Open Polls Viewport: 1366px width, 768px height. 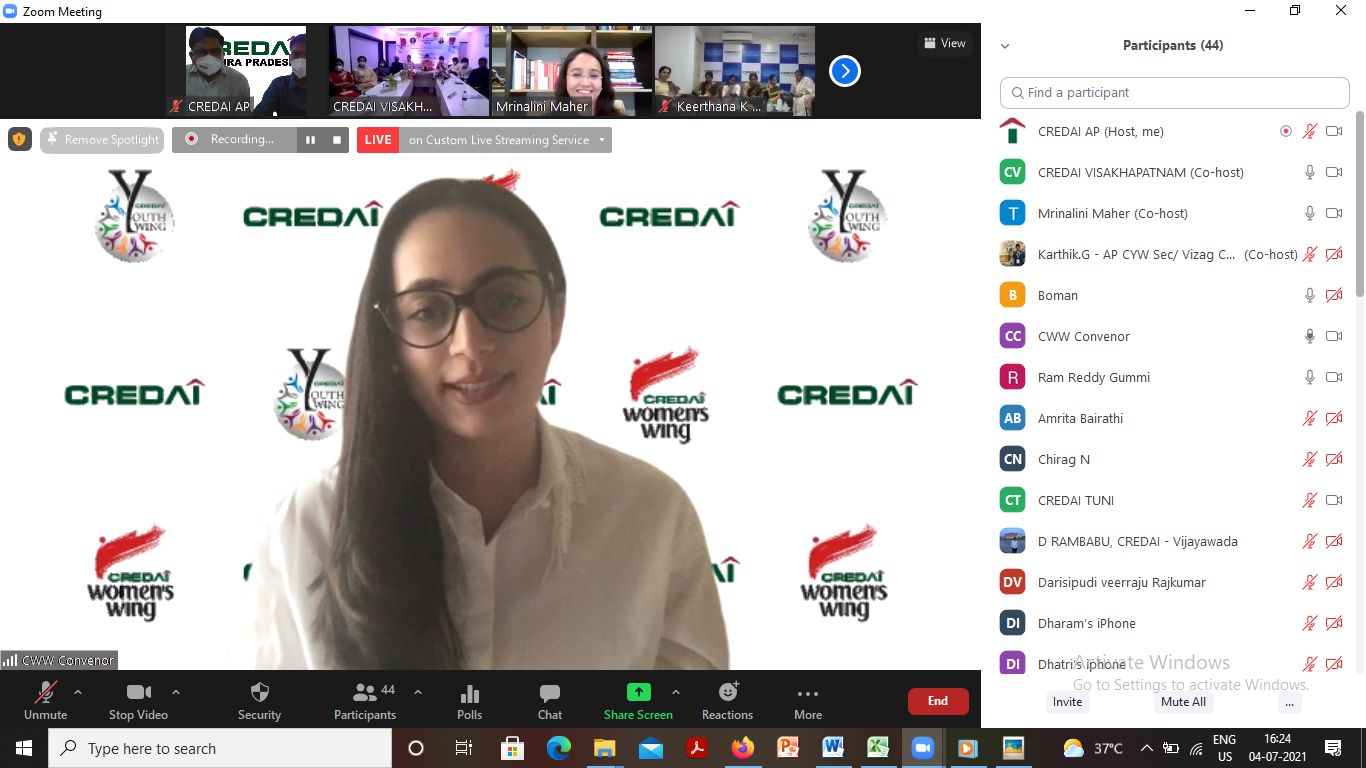click(x=469, y=700)
